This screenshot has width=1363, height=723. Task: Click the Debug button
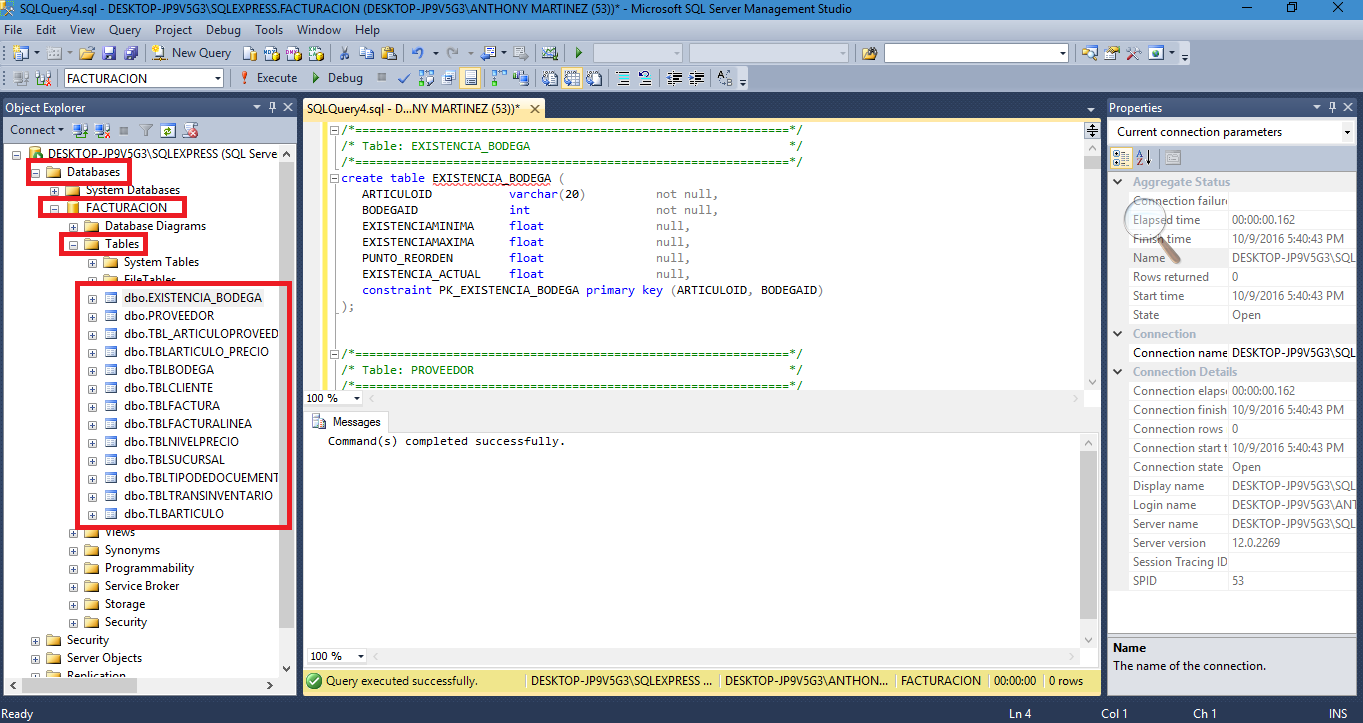337,77
